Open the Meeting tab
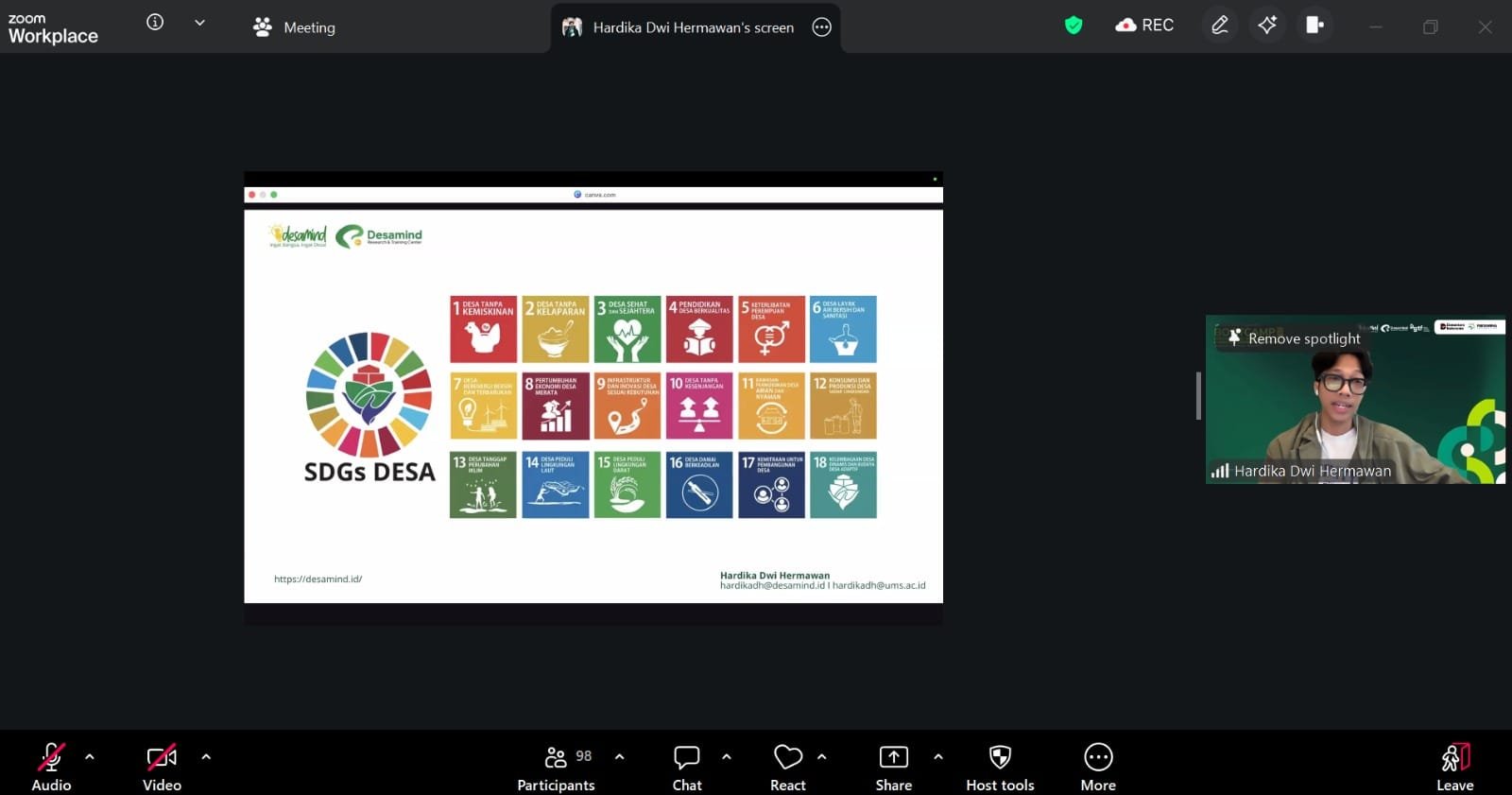The height and width of the screenshot is (795, 1512). (294, 27)
